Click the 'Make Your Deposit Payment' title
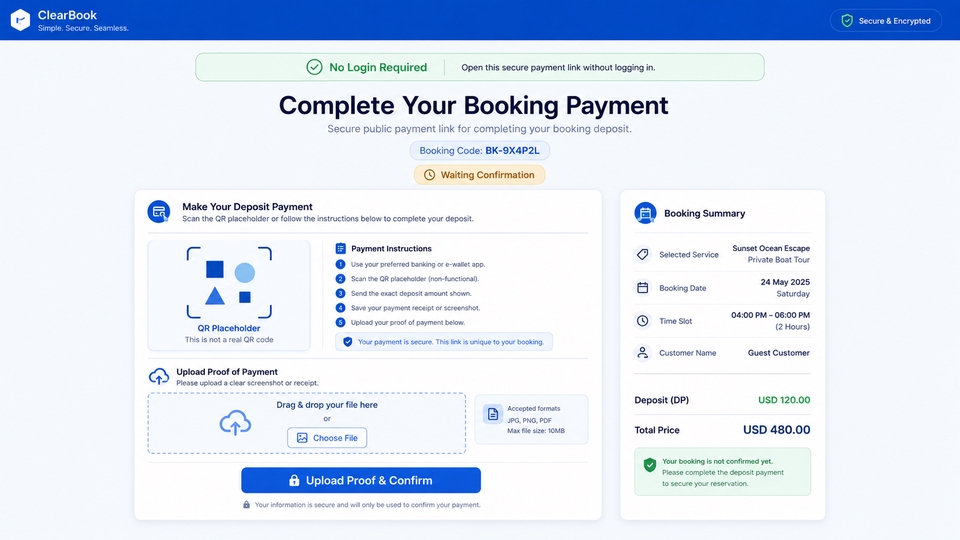Viewport: 960px width, 540px height. [247, 207]
